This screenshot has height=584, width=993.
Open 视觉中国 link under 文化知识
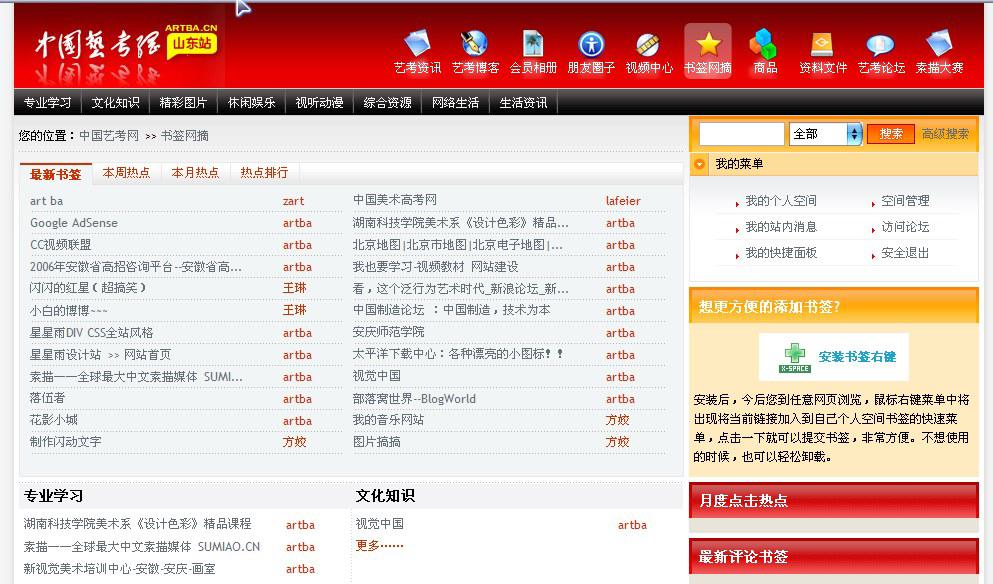pyautogui.click(x=379, y=524)
